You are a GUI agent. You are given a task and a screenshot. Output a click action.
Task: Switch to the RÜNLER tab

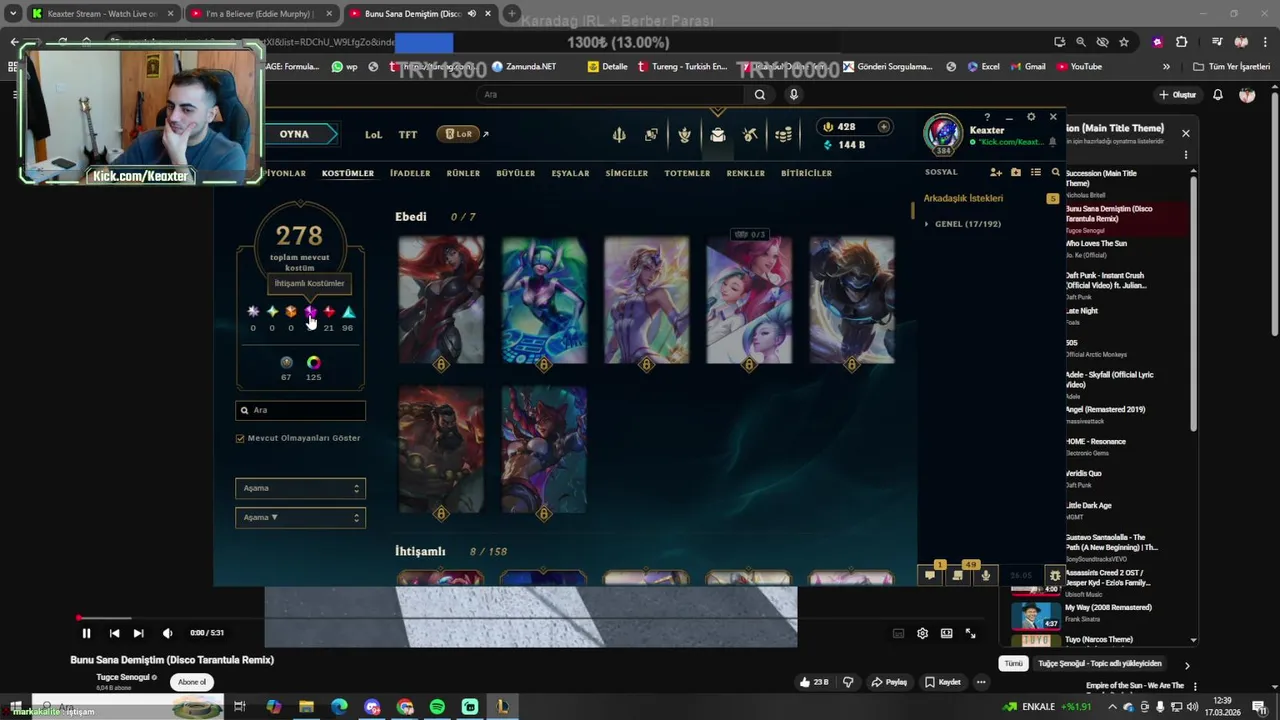point(463,173)
